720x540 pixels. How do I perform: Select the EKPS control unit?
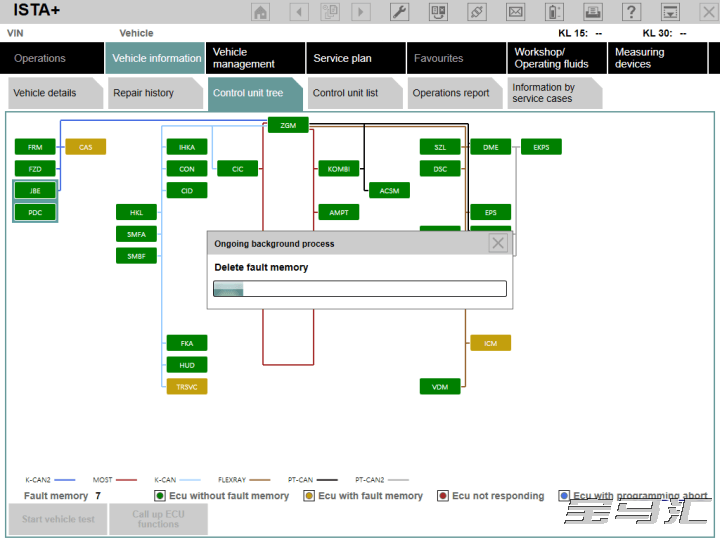click(x=541, y=147)
